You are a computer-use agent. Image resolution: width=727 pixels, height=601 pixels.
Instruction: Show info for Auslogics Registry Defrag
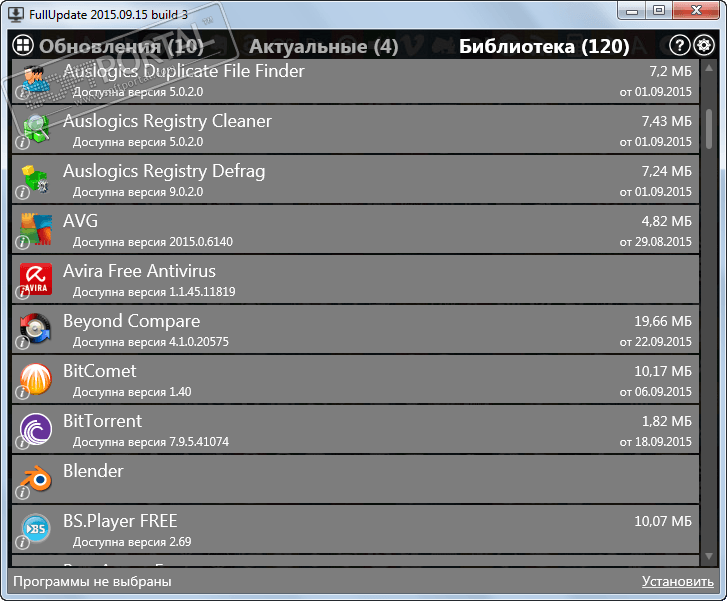[22, 192]
